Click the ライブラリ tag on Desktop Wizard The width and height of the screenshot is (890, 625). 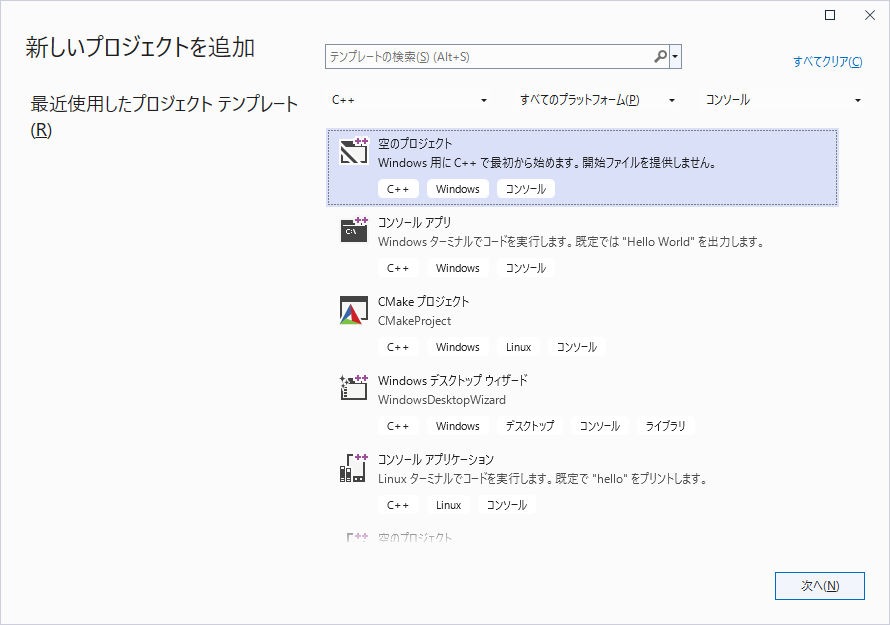click(x=666, y=426)
